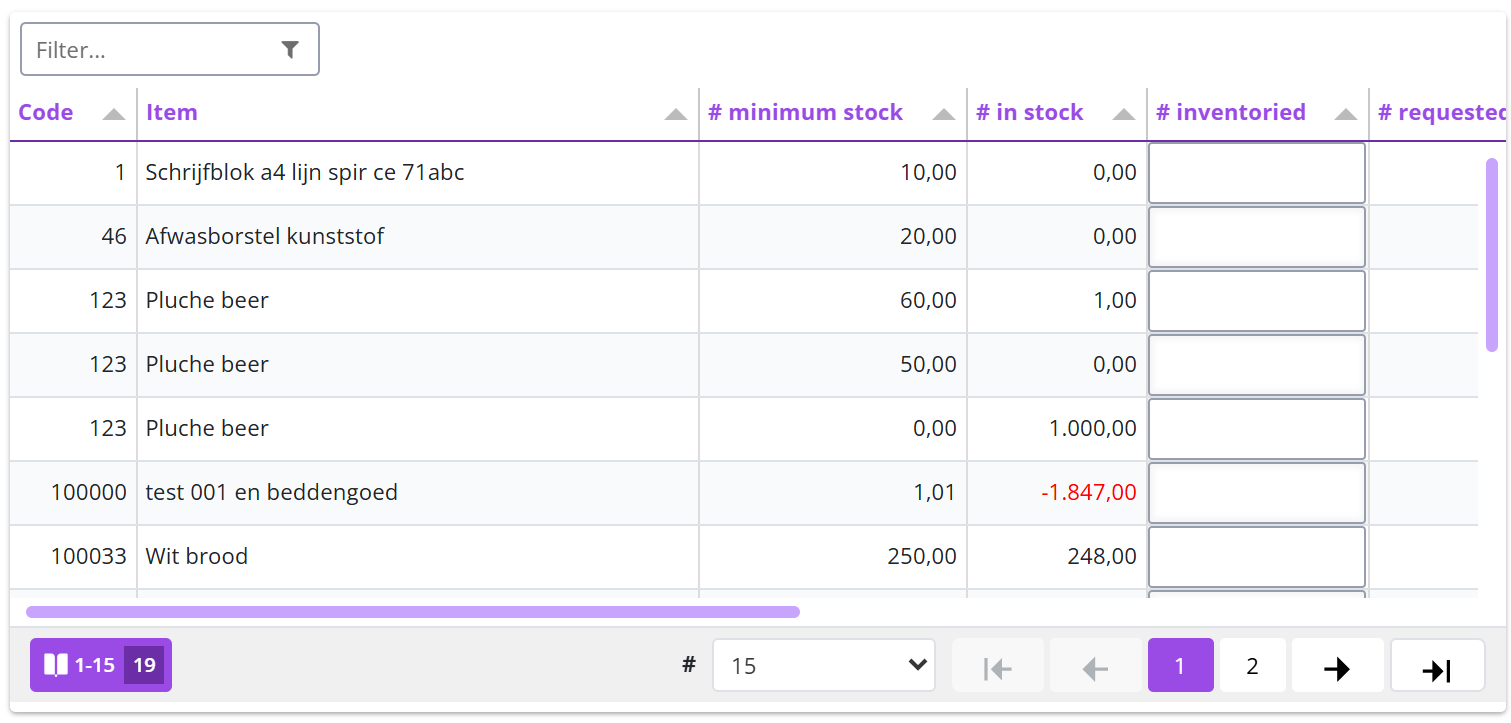Click the inventoried field for Wit brood

coord(1257,557)
